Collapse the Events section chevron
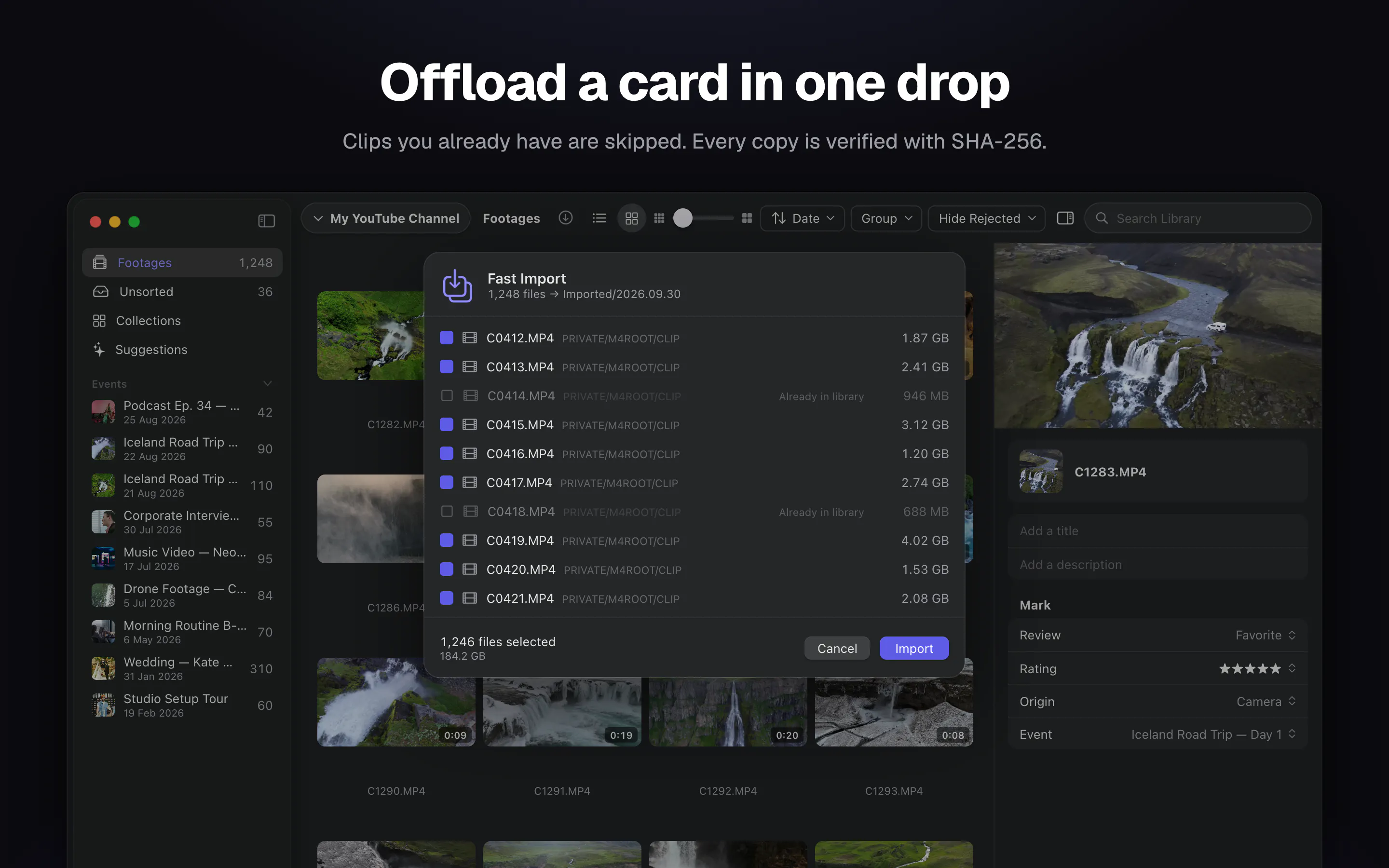 (267, 383)
